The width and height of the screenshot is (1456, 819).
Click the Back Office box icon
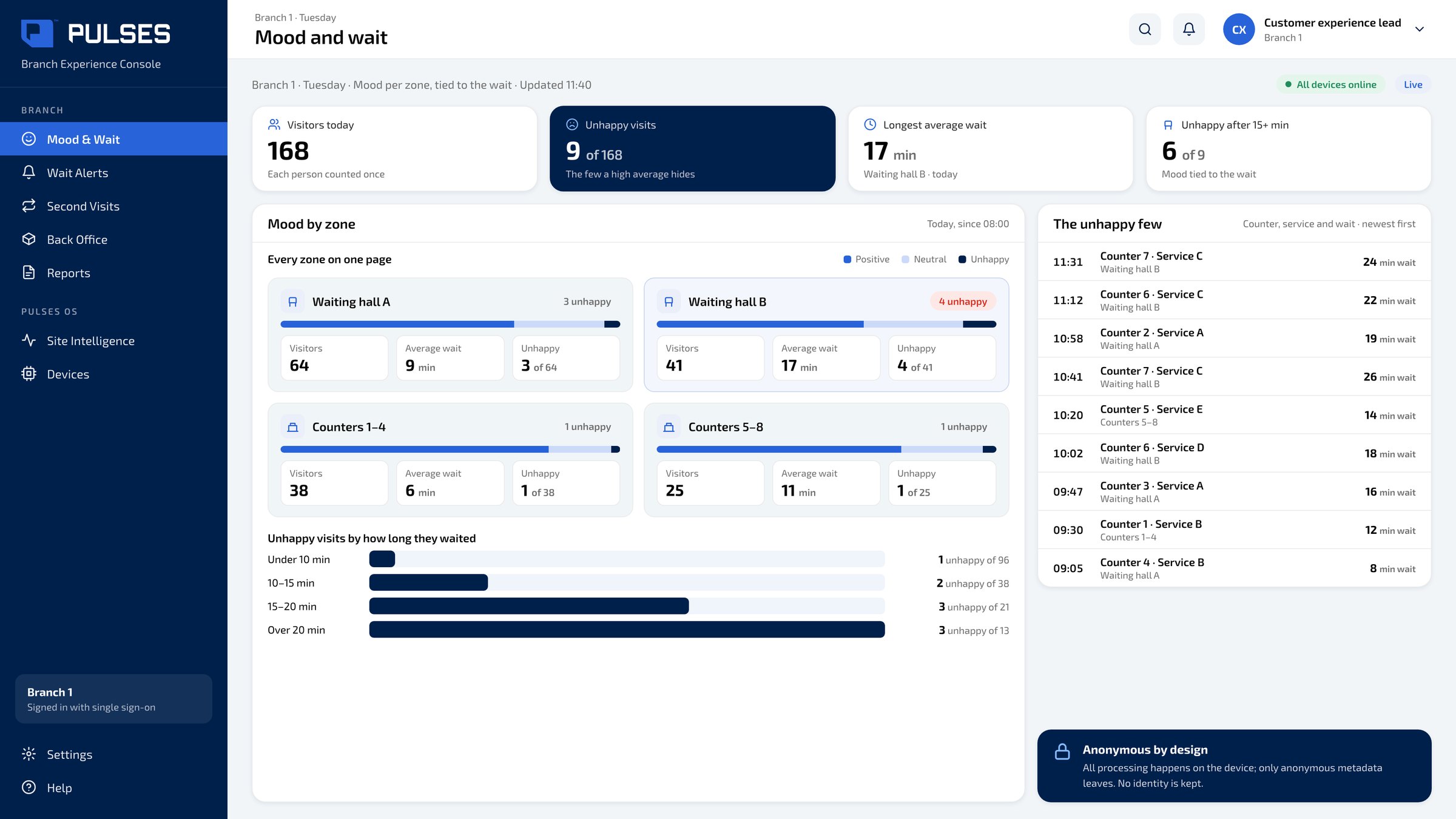[29, 239]
